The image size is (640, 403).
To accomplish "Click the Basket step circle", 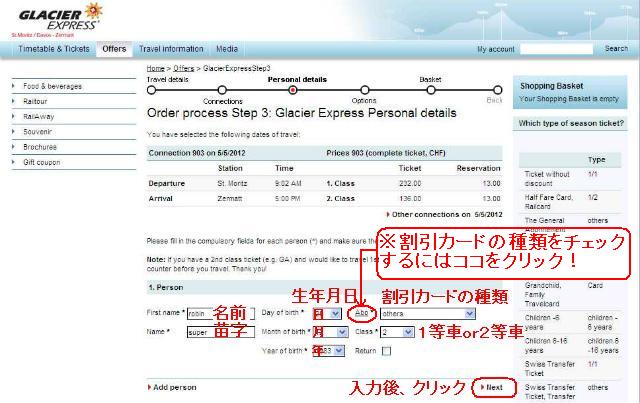I will (x=431, y=90).
